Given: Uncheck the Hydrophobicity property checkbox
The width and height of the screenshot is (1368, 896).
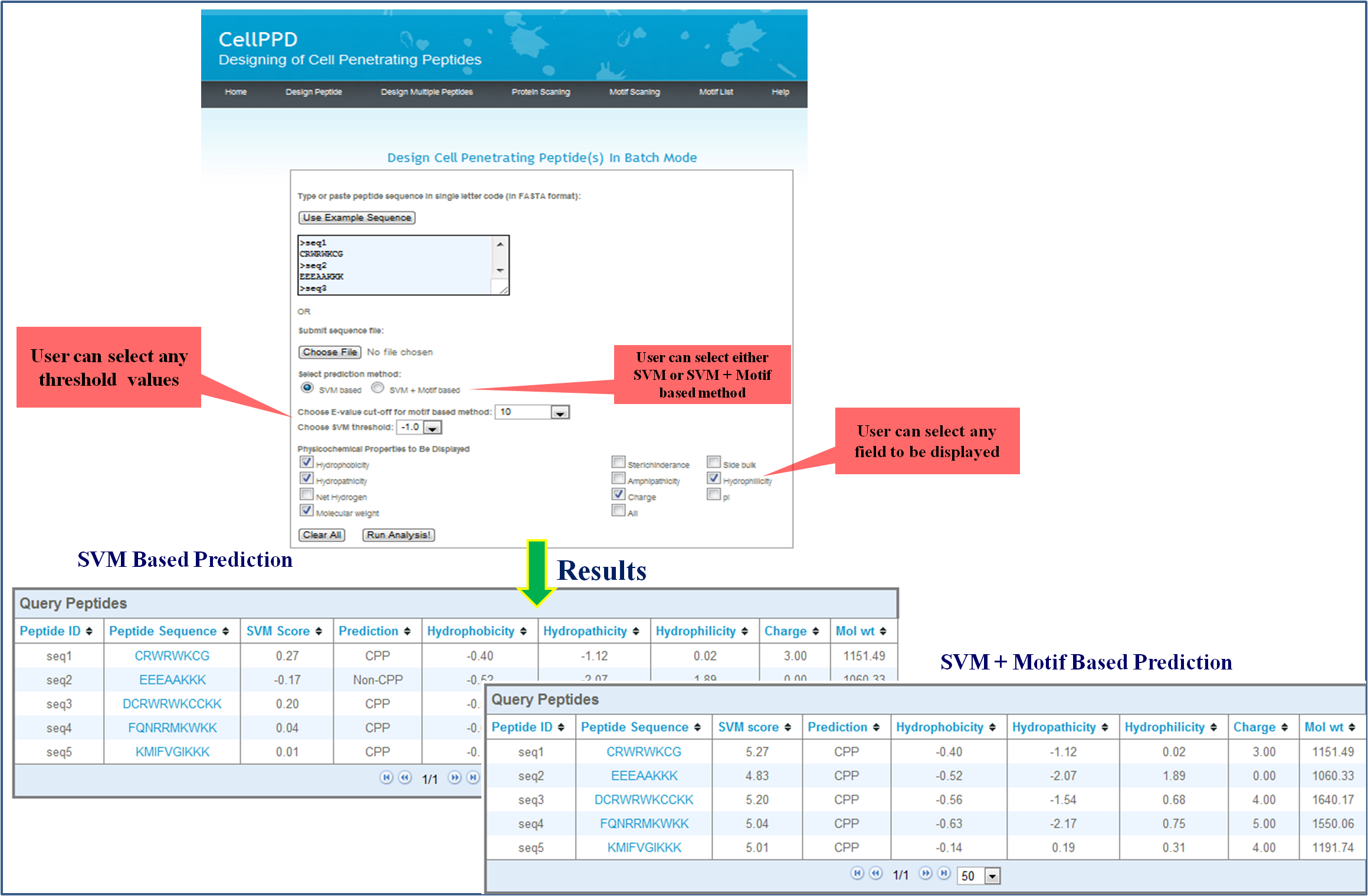Looking at the screenshot, I should pos(306,462).
